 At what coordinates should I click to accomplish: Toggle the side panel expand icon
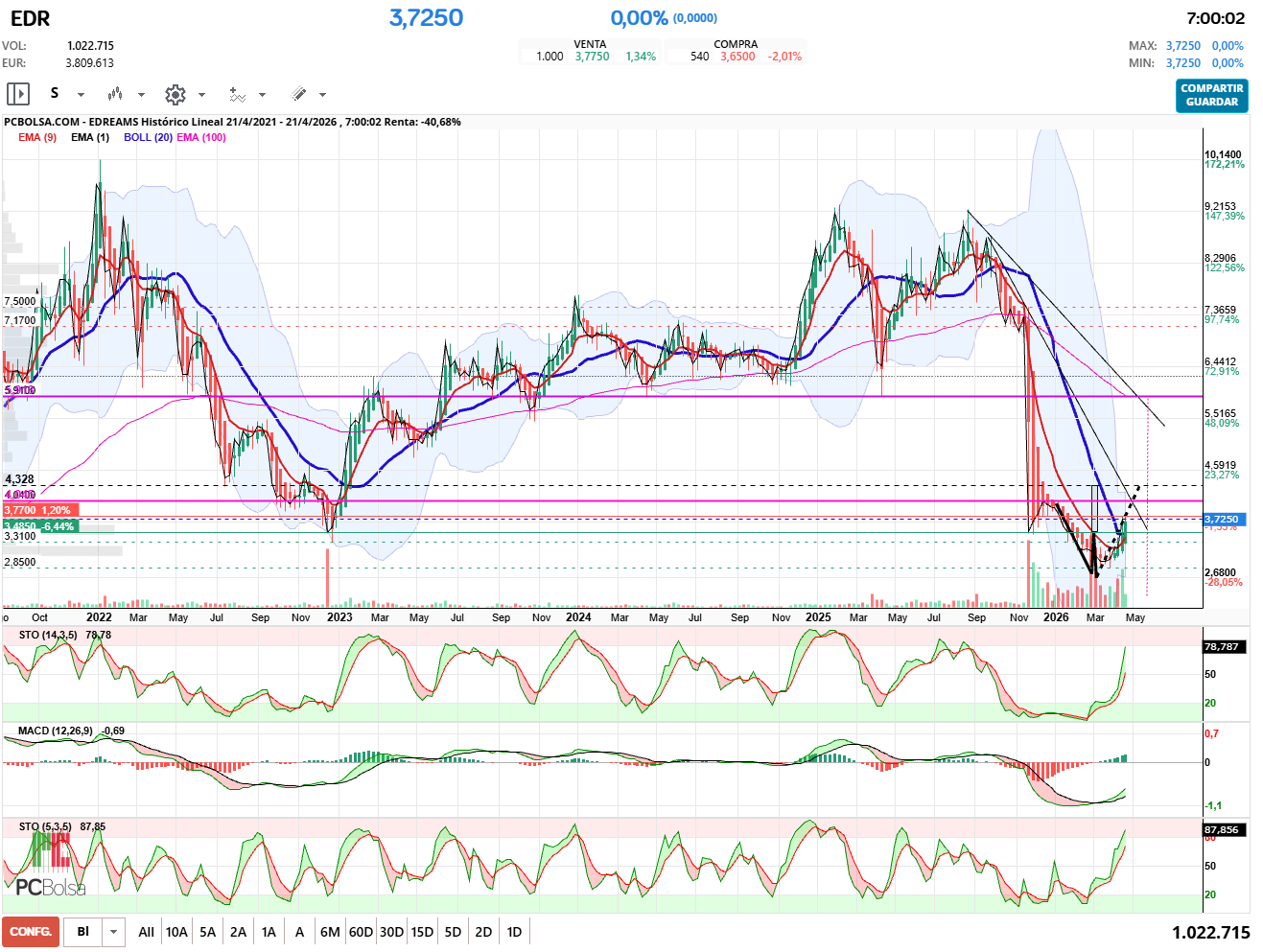tap(18, 94)
